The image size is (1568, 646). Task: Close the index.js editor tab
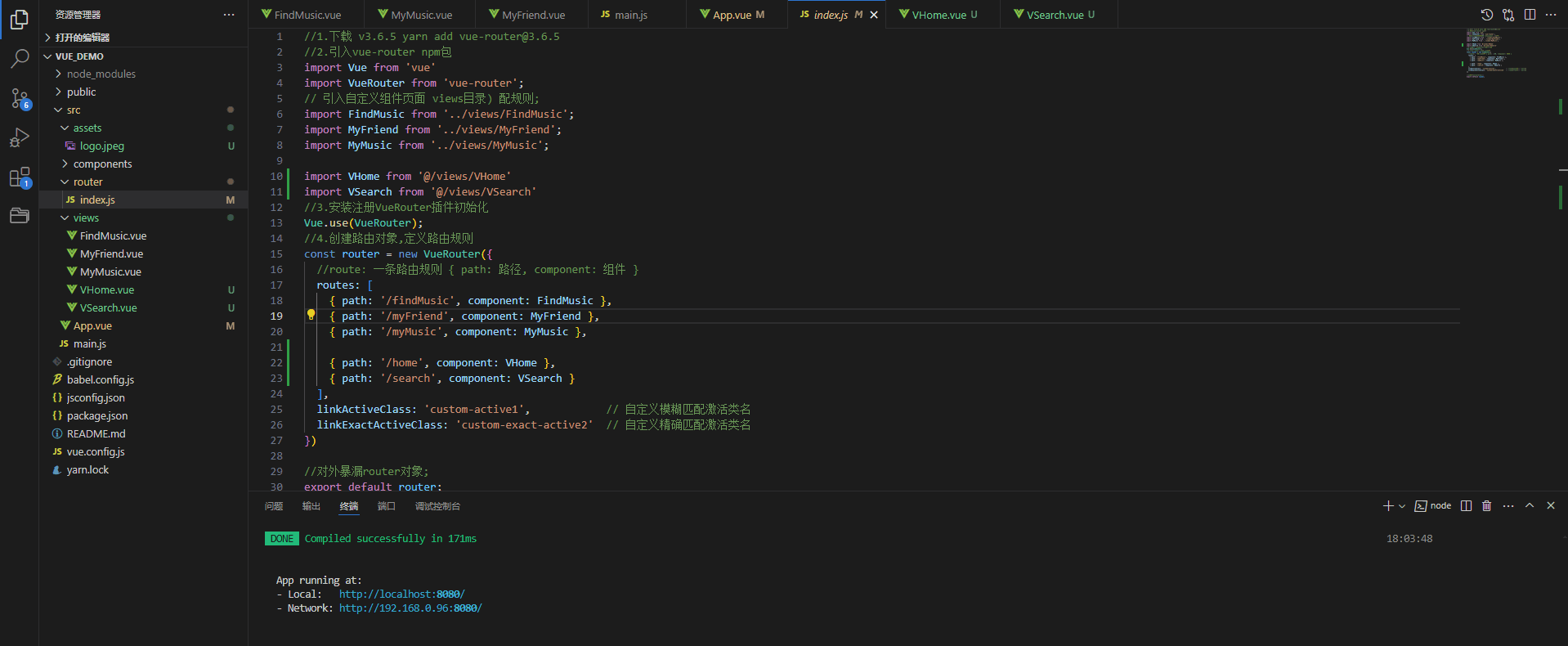point(874,15)
